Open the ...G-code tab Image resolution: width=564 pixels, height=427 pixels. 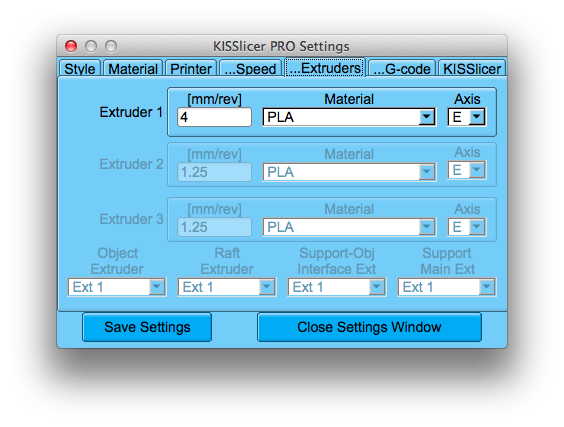pyautogui.click(x=402, y=68)
